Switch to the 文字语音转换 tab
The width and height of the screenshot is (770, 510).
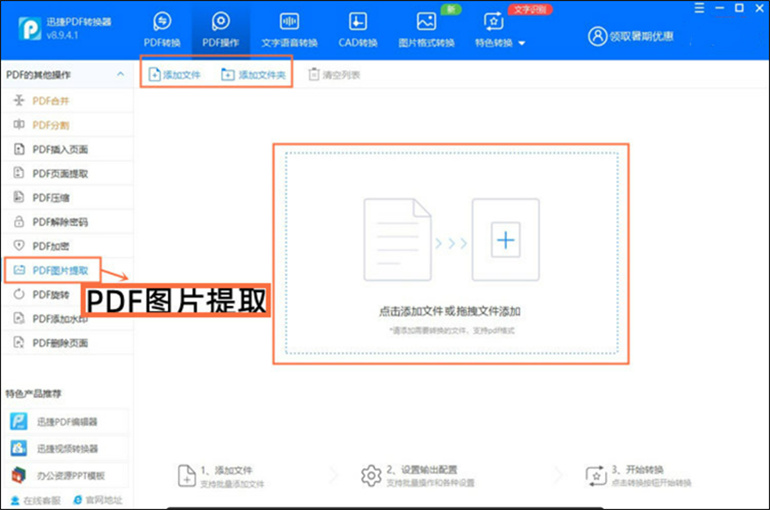coord(289,30)
